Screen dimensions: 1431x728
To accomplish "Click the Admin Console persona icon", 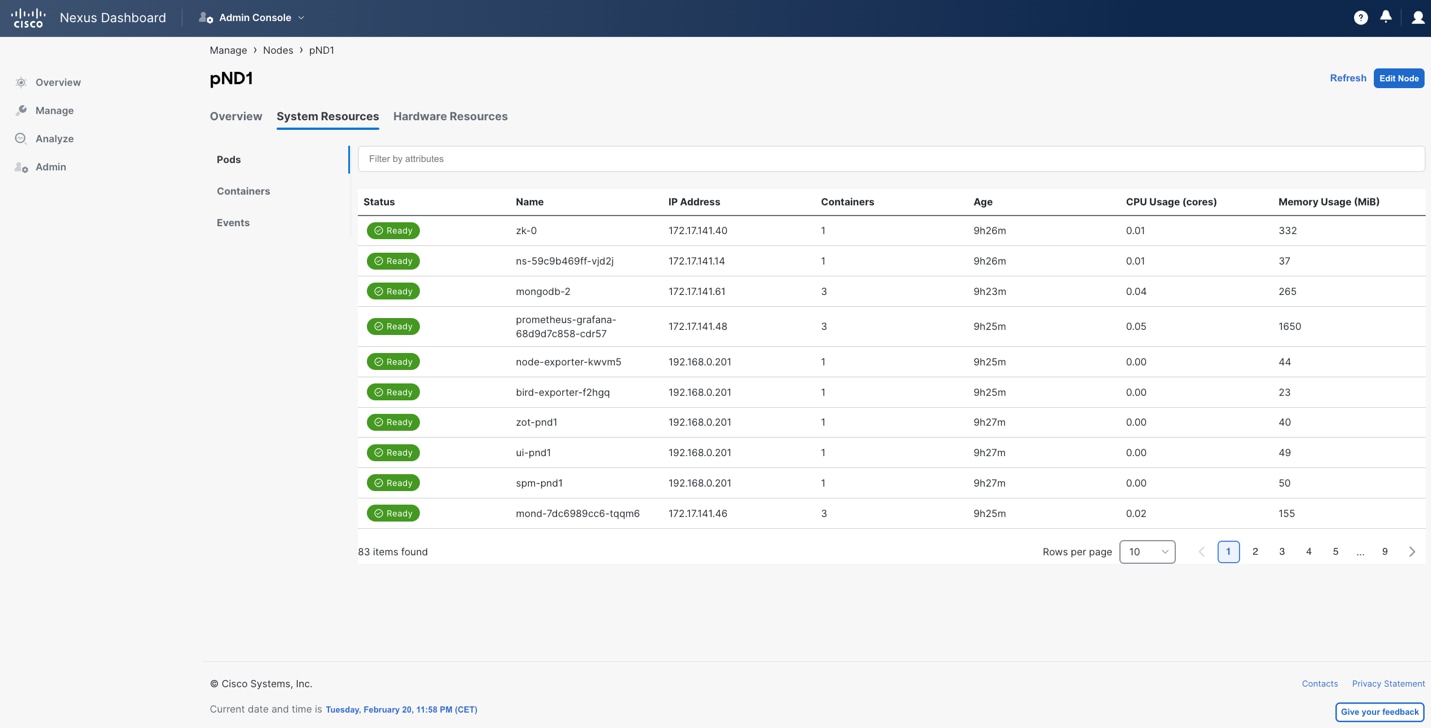I will [x=205, y=18].
